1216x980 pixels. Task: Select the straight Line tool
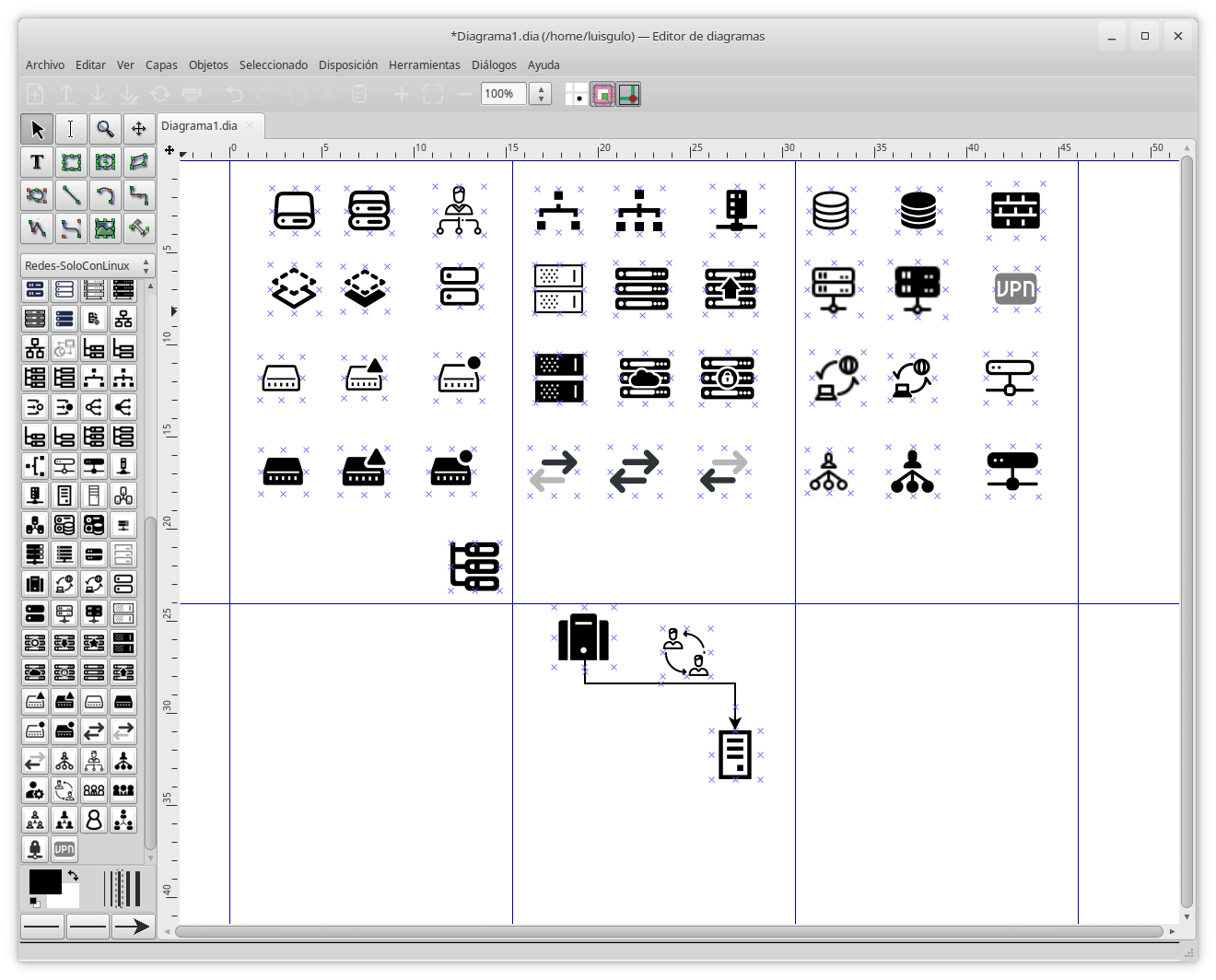pyautogui.click(x=71, y=195)
